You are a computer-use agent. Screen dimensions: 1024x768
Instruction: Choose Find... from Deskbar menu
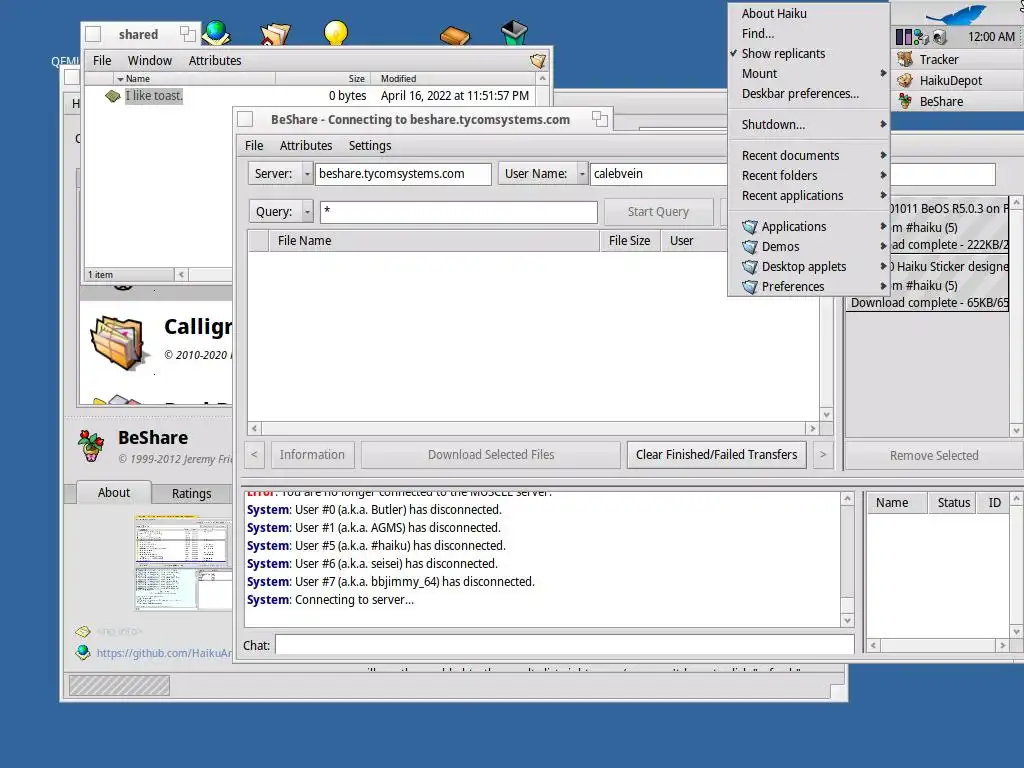[808, 34]
